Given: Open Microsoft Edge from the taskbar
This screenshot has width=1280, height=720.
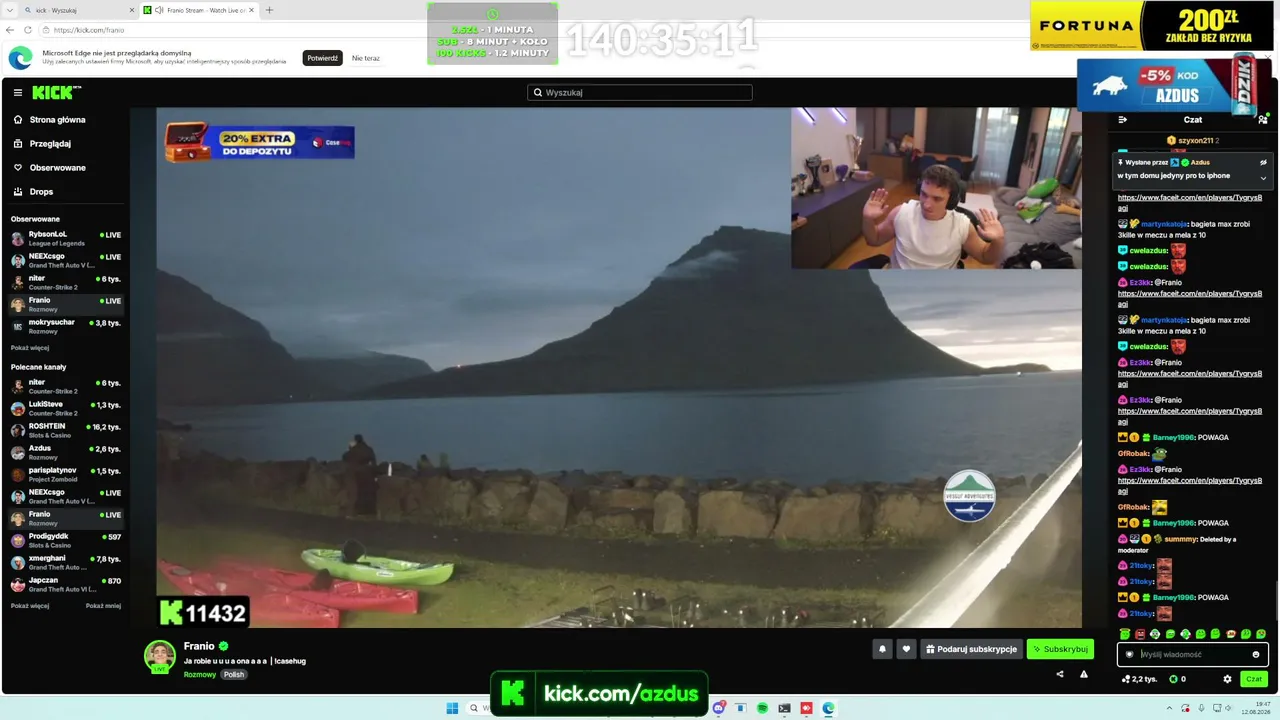Looking at the screenshot, I should pos(828,708).
